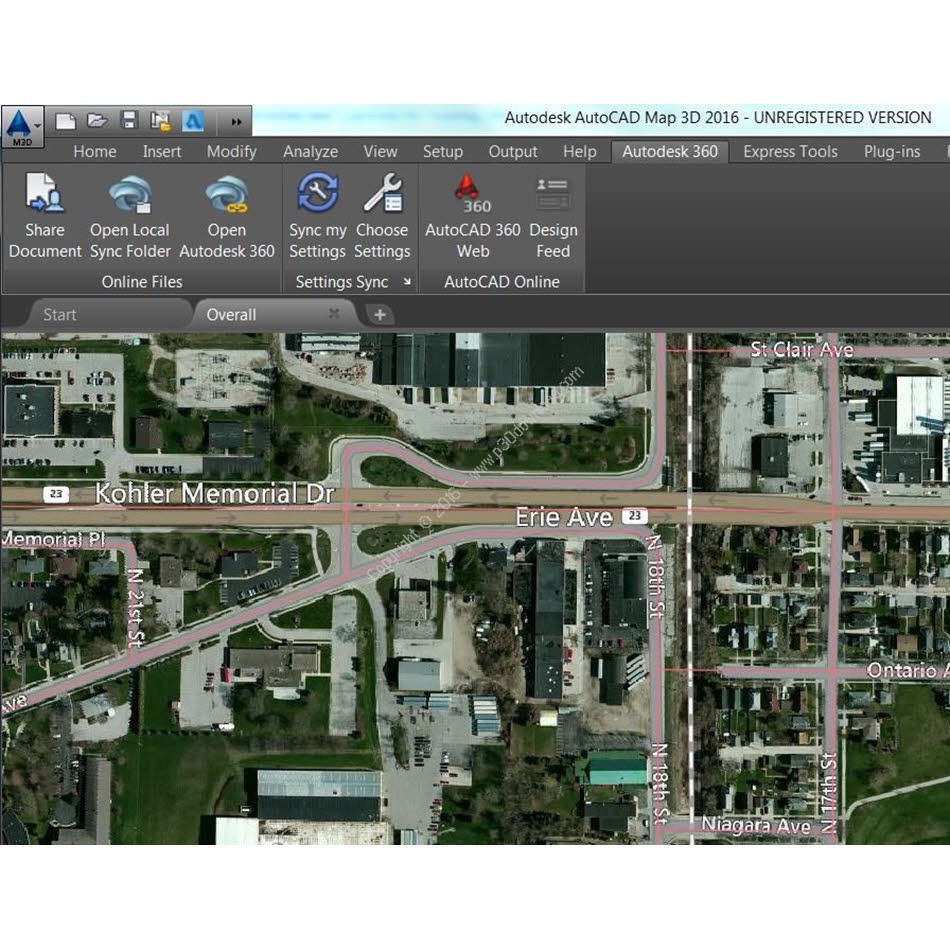Image resolution: width=950 pixels, height=950 pixels.
Task: Expand the quick access toolbar overflow arrows
Action: [236, 122]
